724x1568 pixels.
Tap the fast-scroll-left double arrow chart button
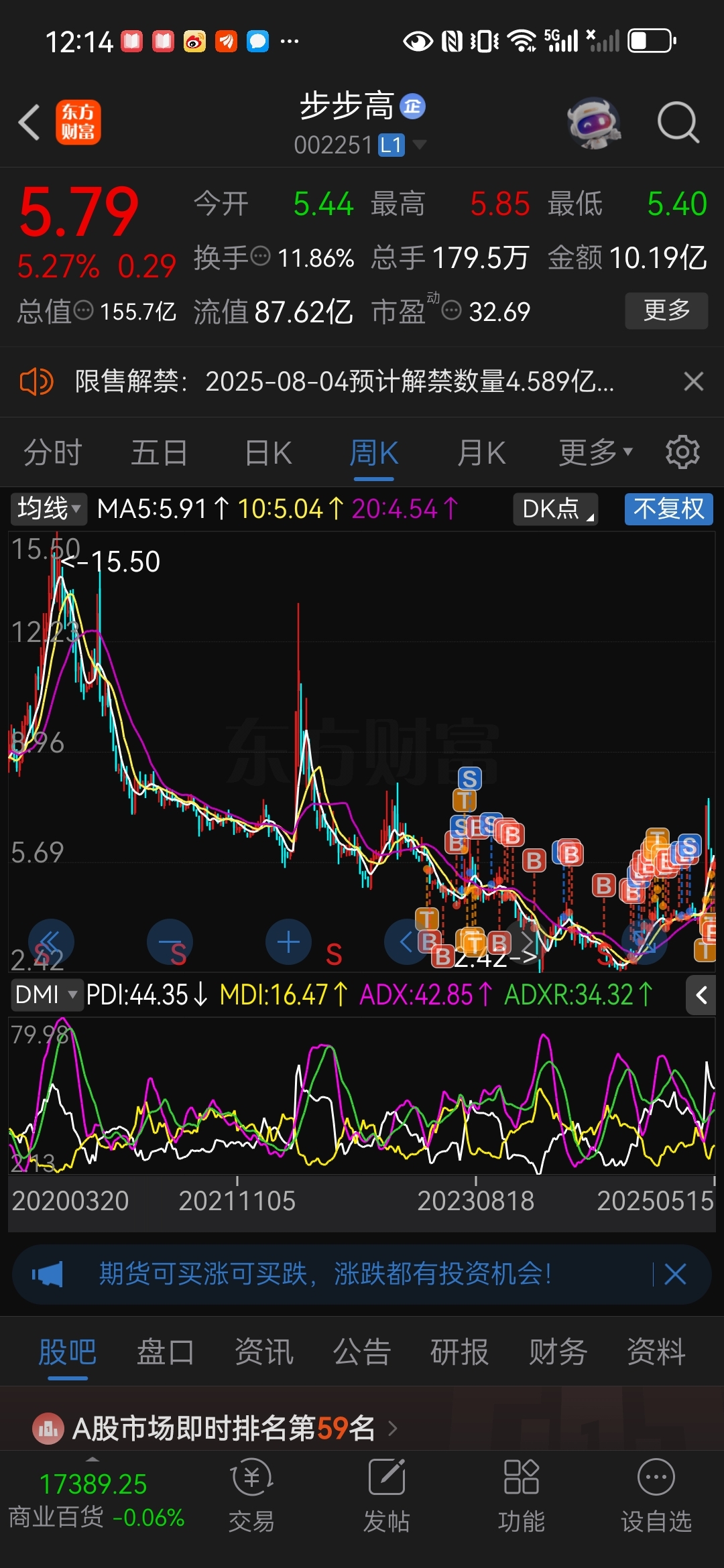[x=51, y=941]
